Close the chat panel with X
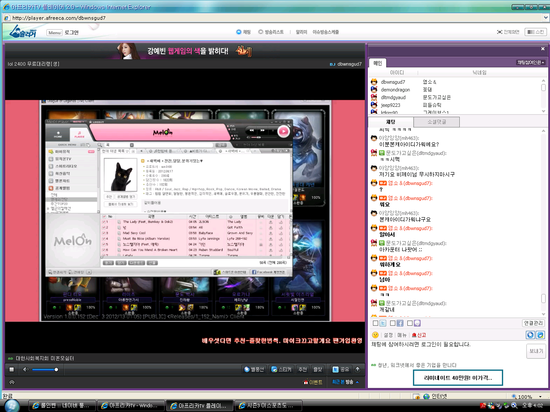The width and height of the screenshot is (550, 412). 543,49
